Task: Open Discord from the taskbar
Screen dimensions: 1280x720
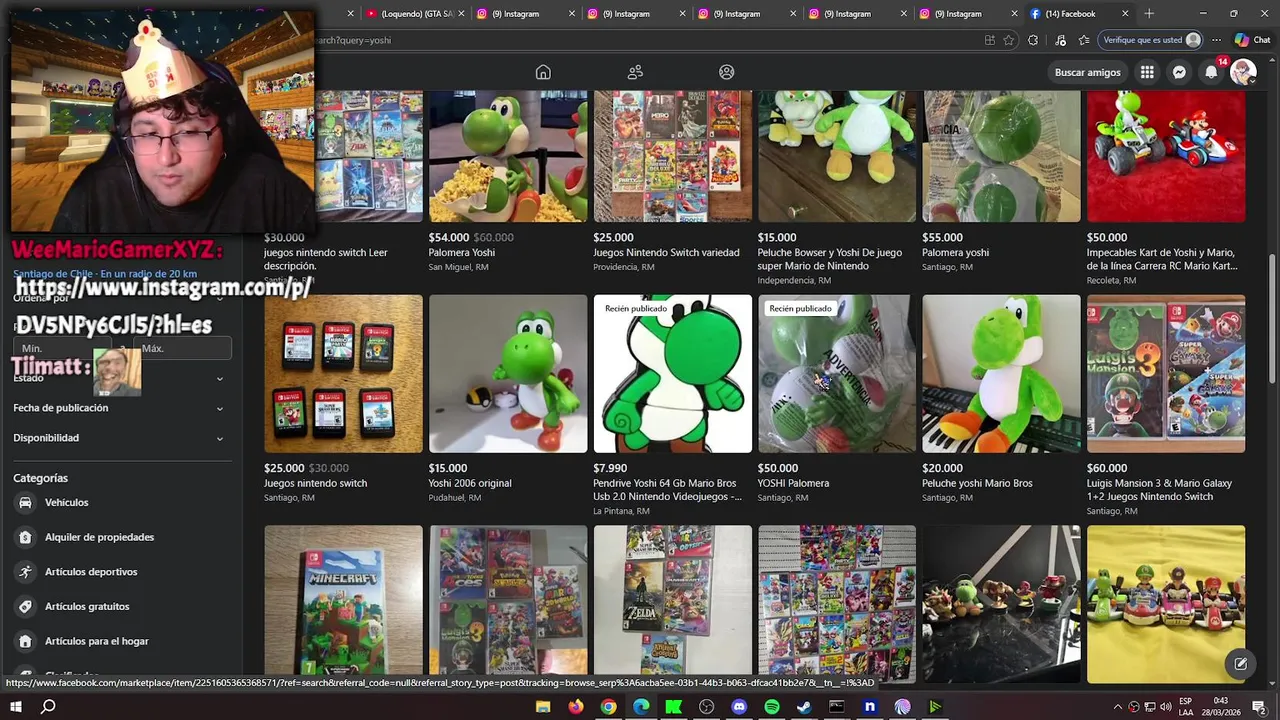Action: click(x=739, y=706)
